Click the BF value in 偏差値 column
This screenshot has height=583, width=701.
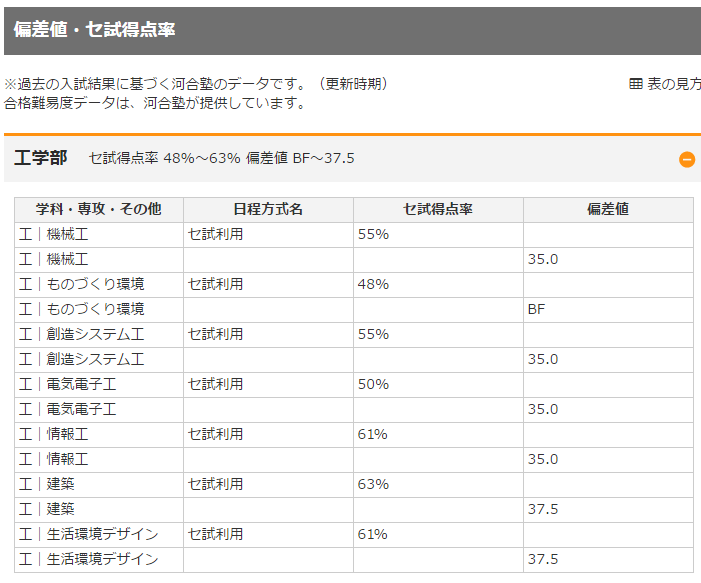pos(536,309)
